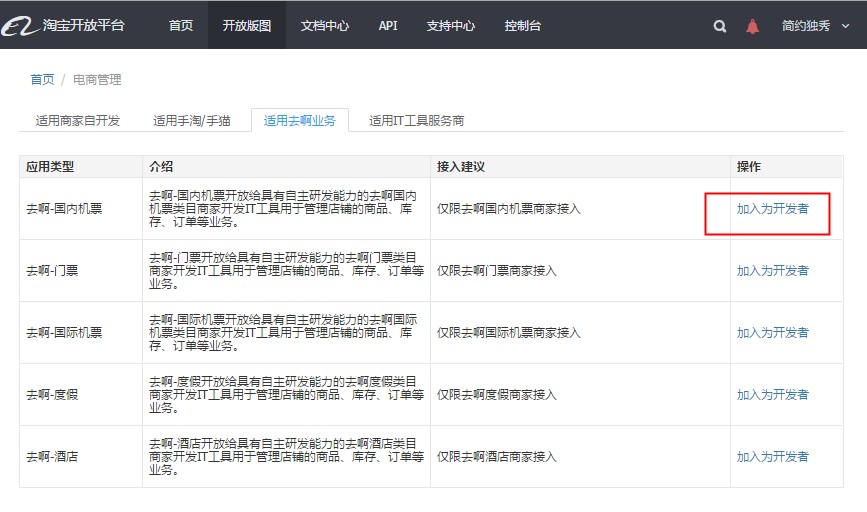Open the 文档中心 navigation item
This screenshot has height=512, width=867.
click(325, 25)
